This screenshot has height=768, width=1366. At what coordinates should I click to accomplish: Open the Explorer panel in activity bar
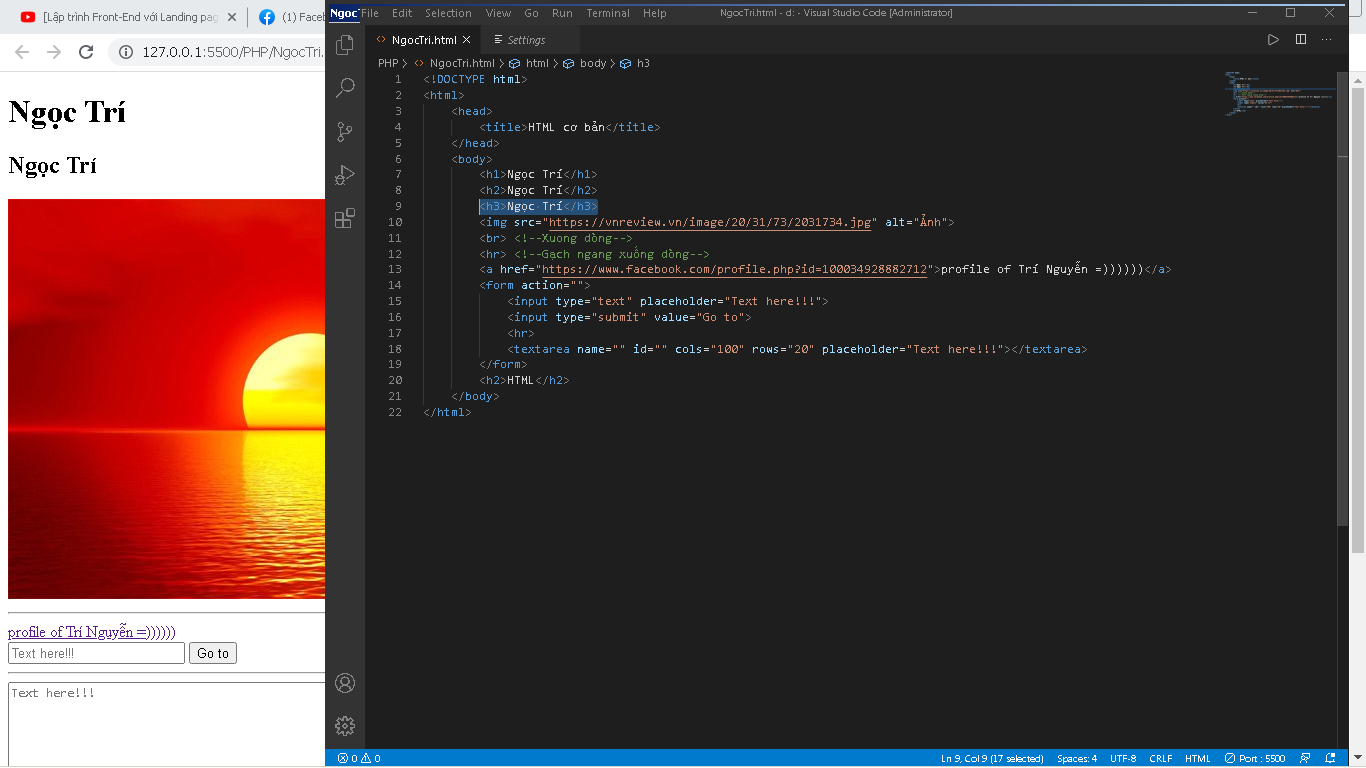(345, 45)
